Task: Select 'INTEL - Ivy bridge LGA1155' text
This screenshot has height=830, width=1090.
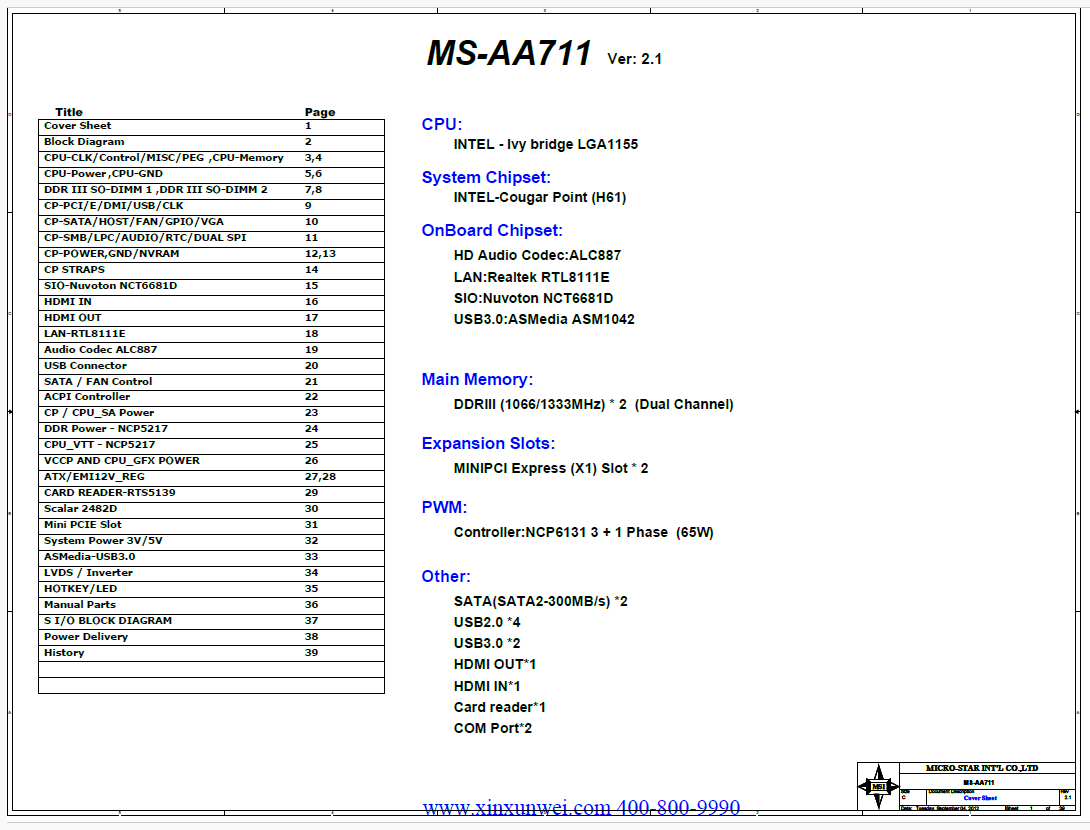Action: click(546, 145)
